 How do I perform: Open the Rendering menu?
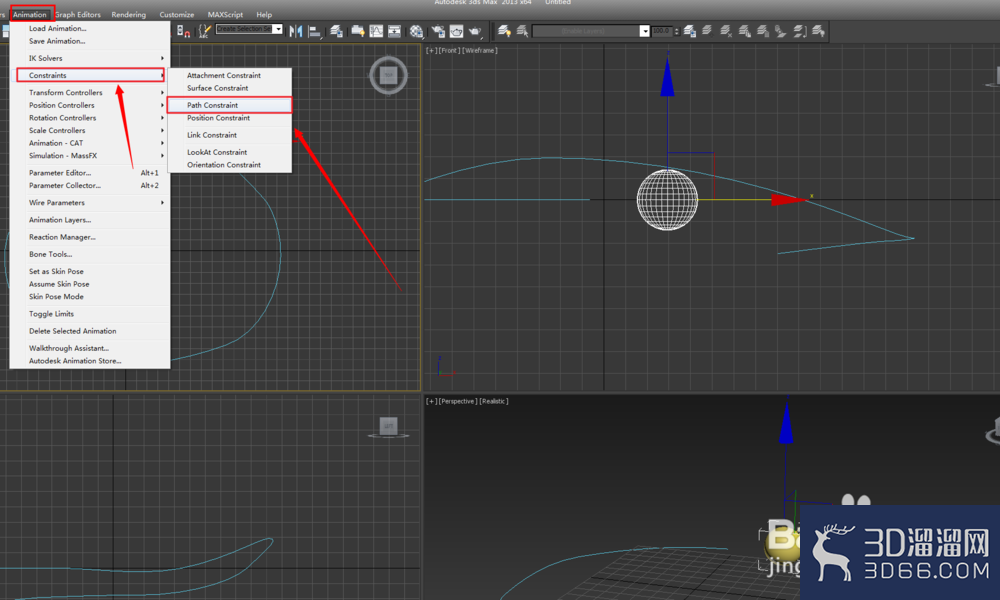tap(128, 14)
